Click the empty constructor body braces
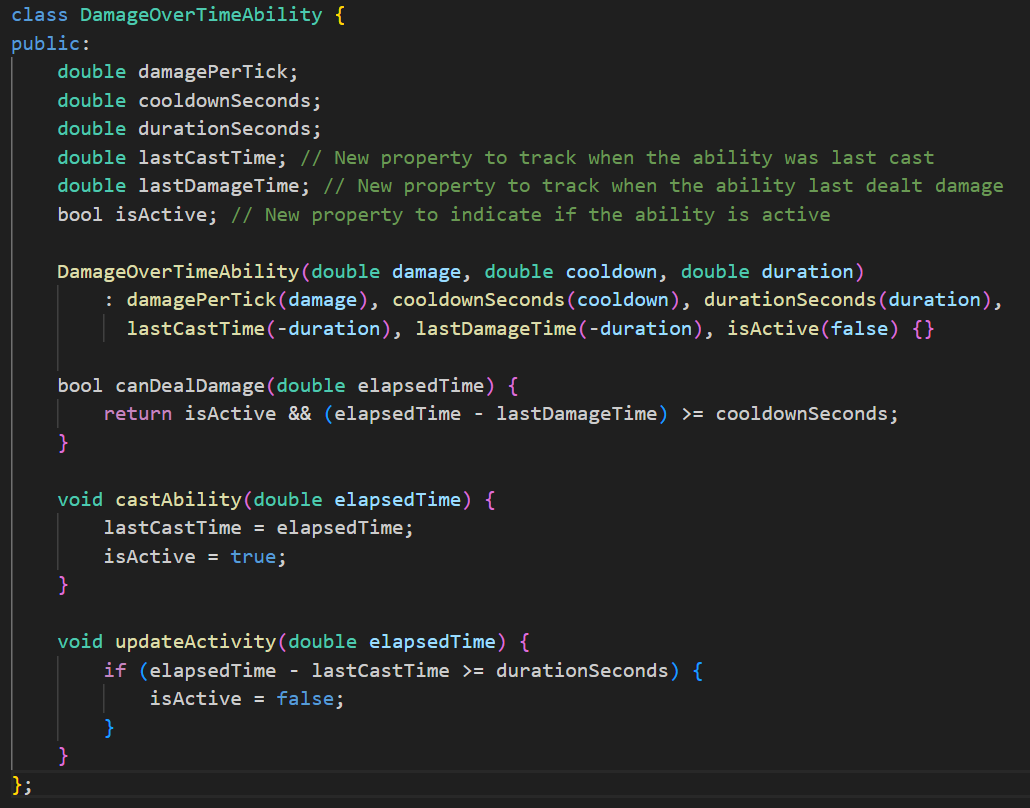Viewport: 1030px width, 808px height. (923, 328)
